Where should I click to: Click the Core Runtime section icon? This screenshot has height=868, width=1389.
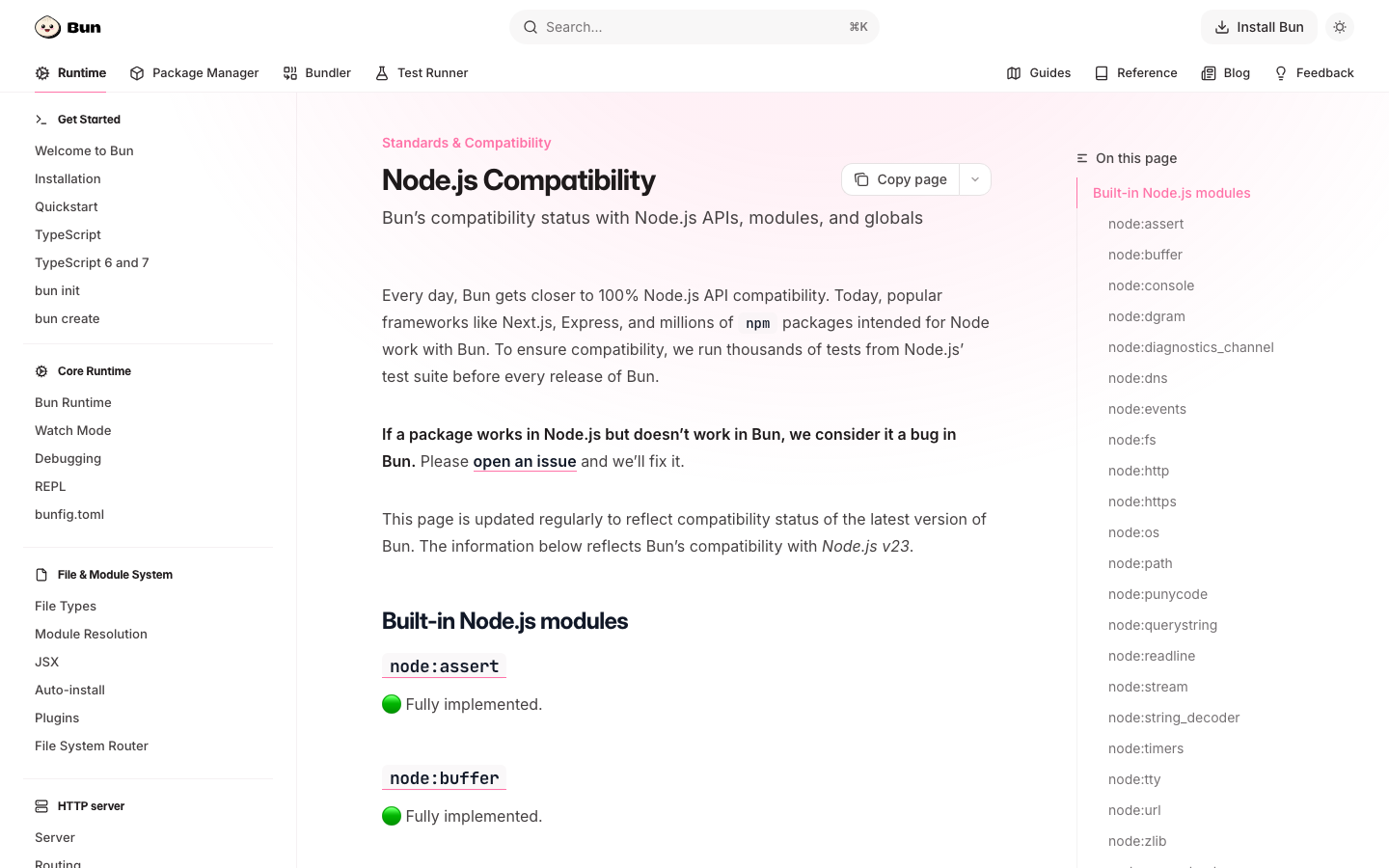41,371
